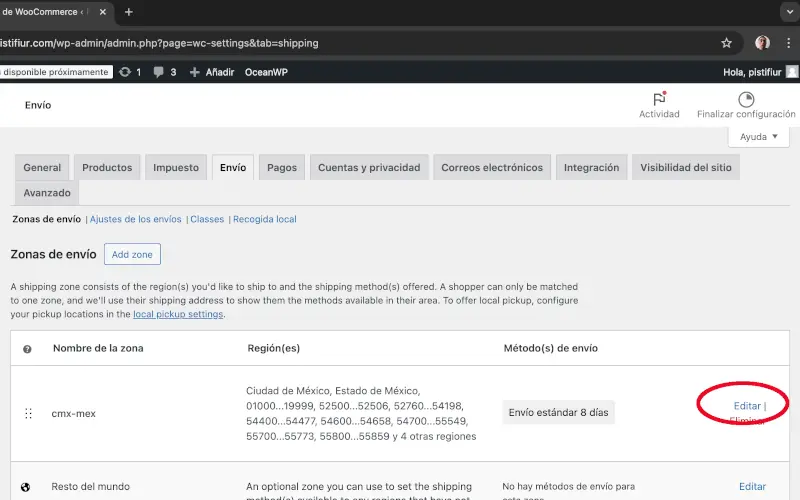Click the disponible próximamente badge
The image size is (800, 500).
point(56,72)
